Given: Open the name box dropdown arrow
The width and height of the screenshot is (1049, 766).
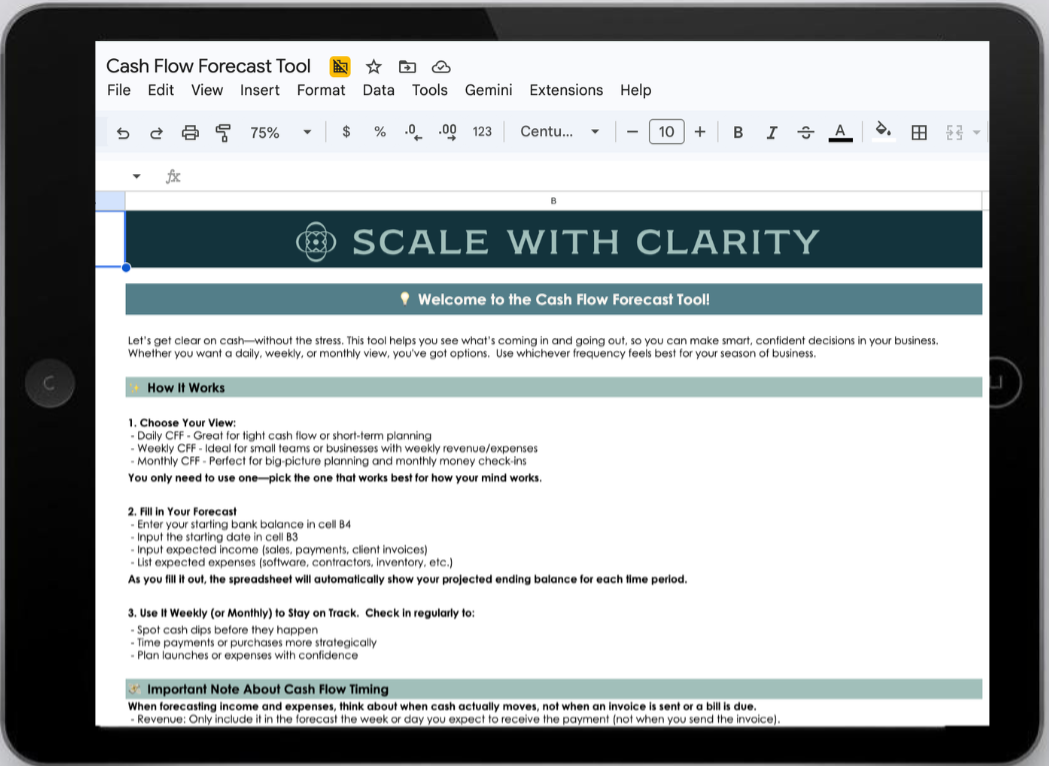Looking at the screenshot, I should (136, 177).
